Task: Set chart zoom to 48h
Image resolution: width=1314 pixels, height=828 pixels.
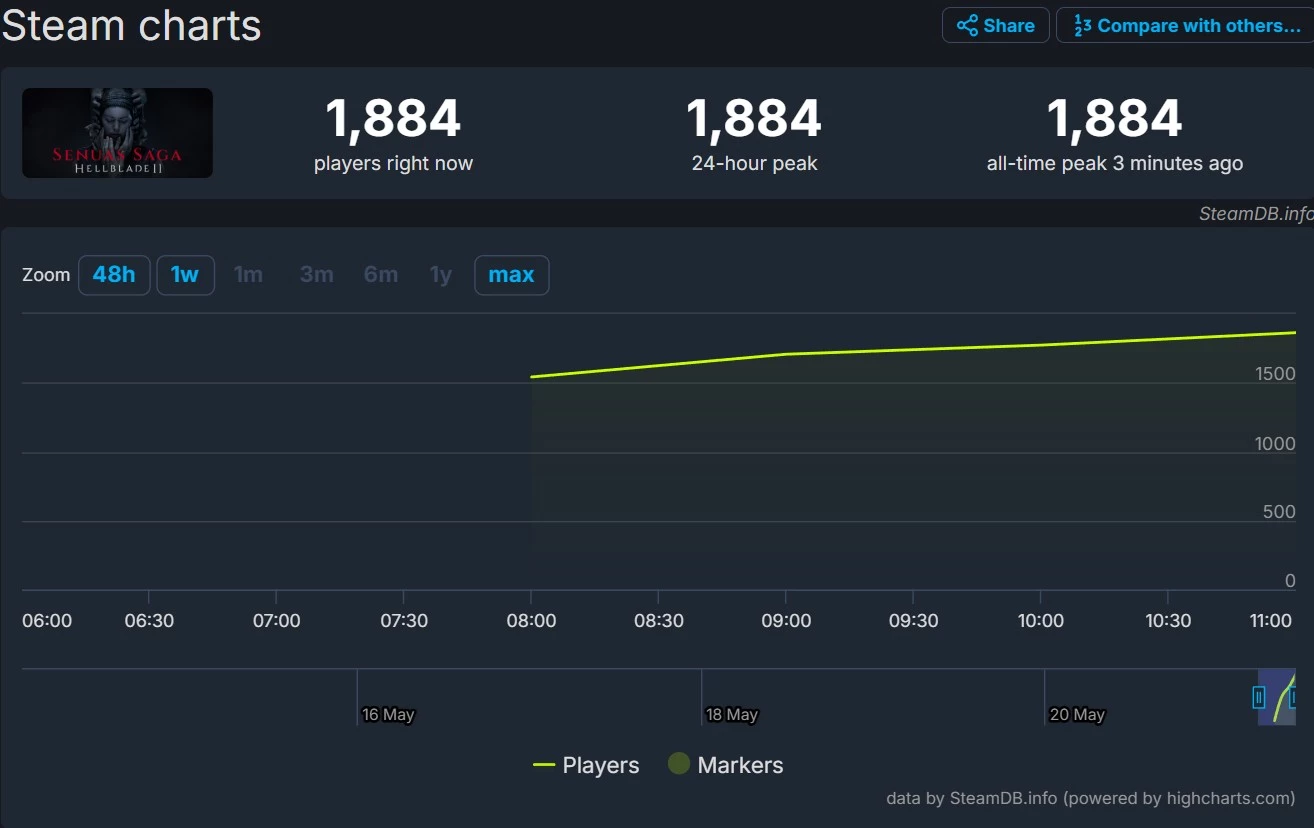Action: point(114,275)
